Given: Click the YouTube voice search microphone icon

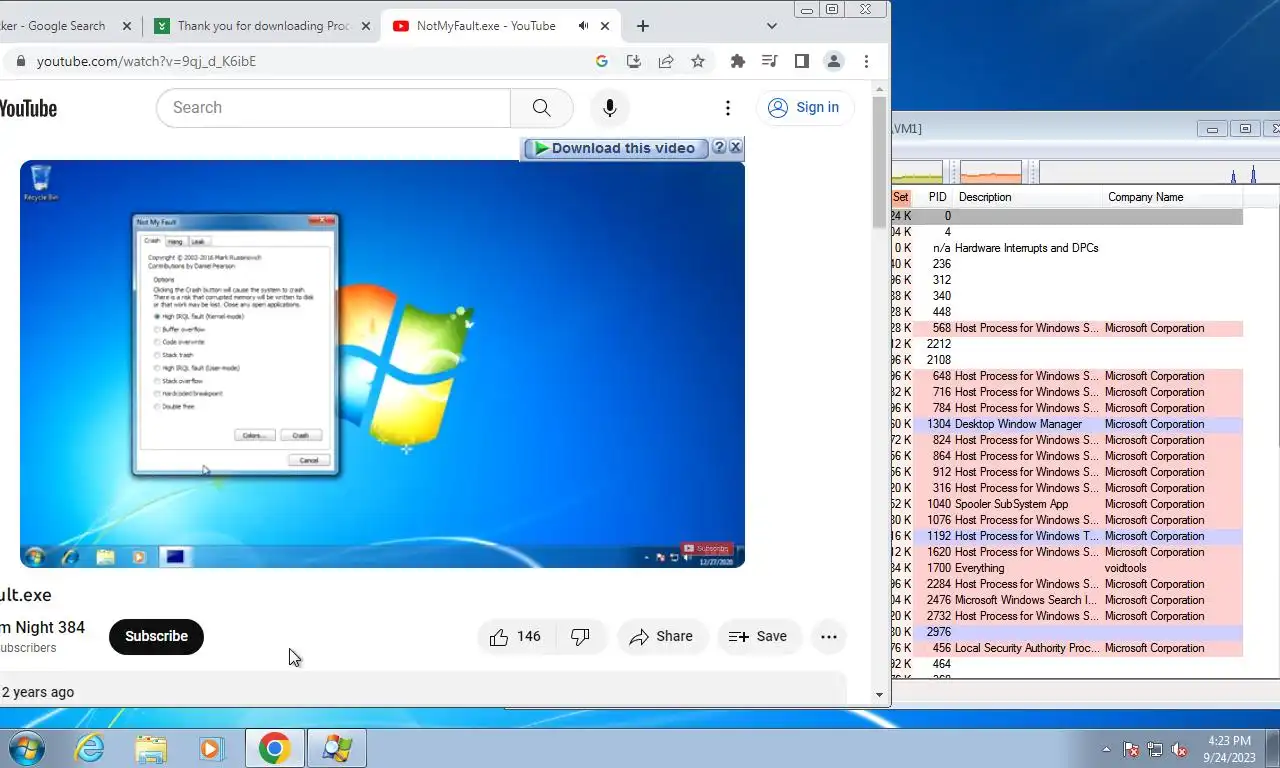Looking at the screenshot, I should point(609,108).
